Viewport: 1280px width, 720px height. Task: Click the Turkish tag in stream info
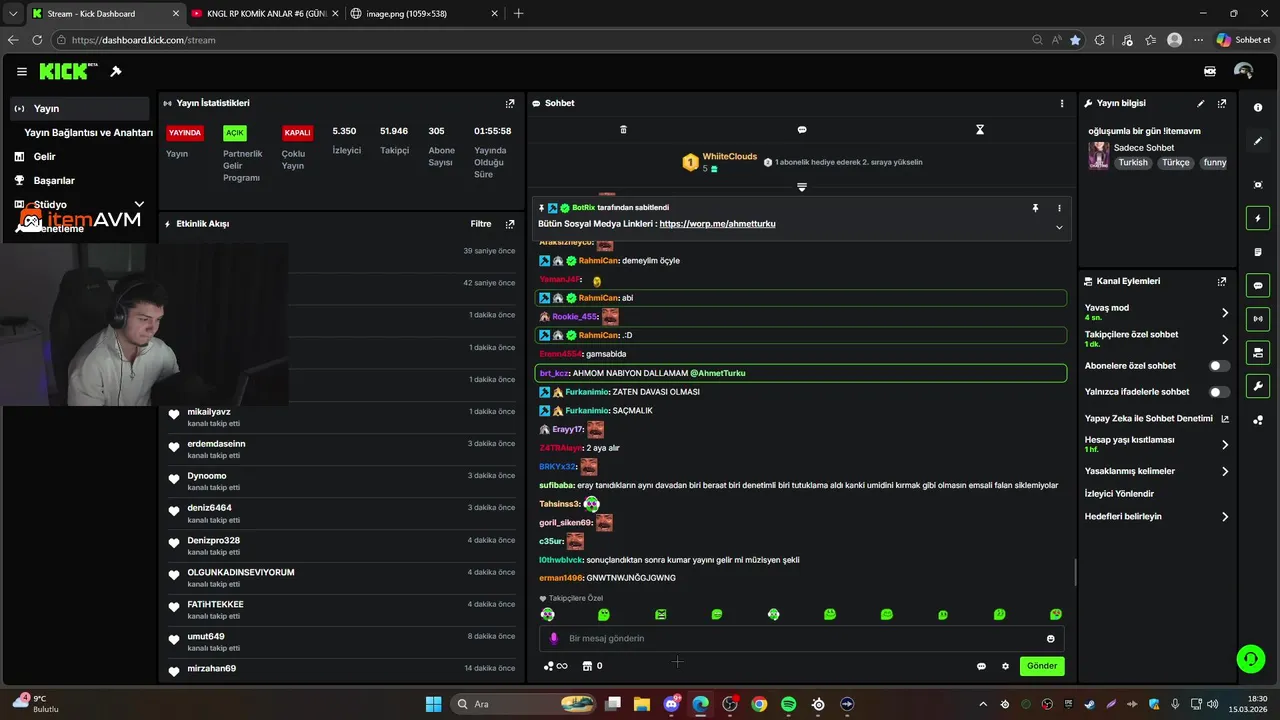1133,162
